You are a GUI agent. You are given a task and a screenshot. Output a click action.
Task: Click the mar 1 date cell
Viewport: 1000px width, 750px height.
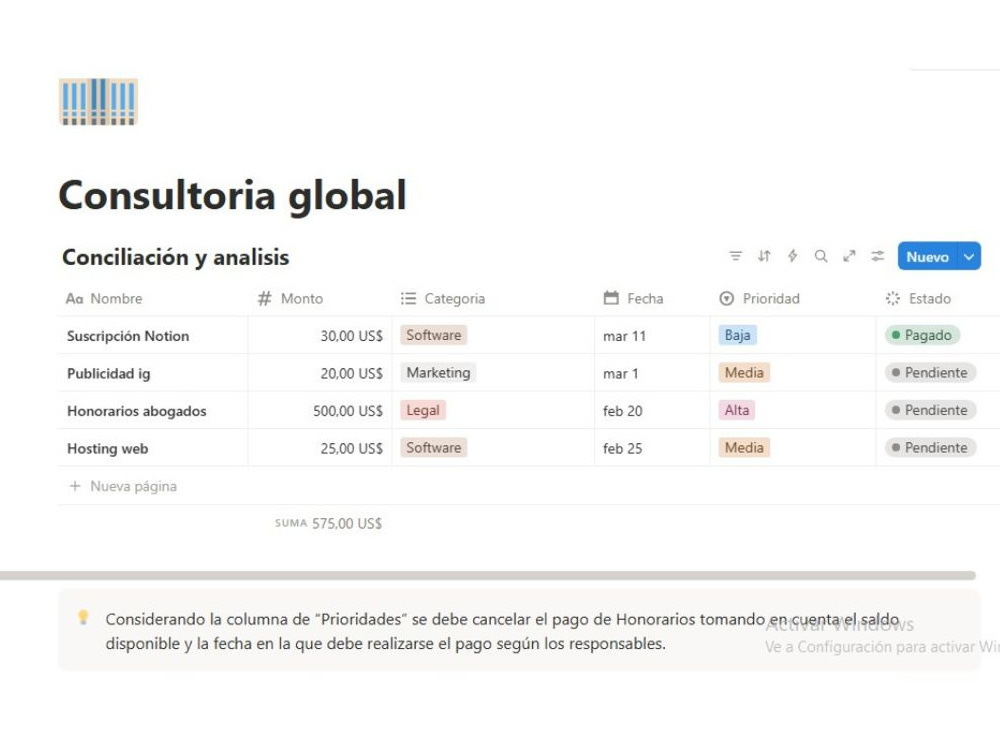click(652, 373)
